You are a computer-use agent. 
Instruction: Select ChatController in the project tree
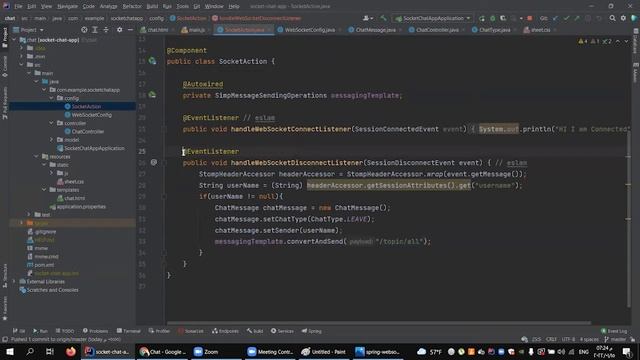coord(87,131)
